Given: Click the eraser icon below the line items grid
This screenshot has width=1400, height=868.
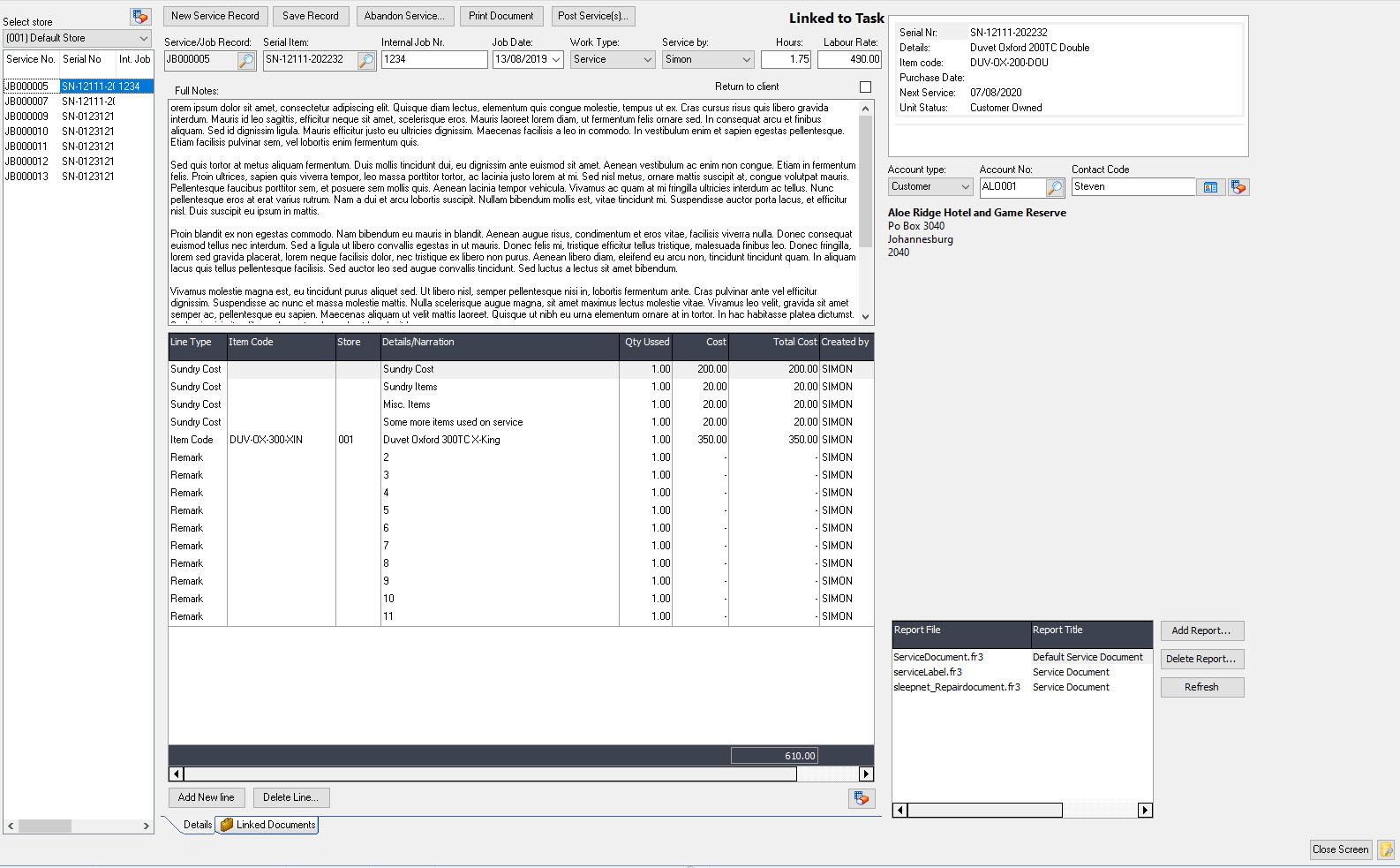Looking at the screenshot, I should click(862, 798).
